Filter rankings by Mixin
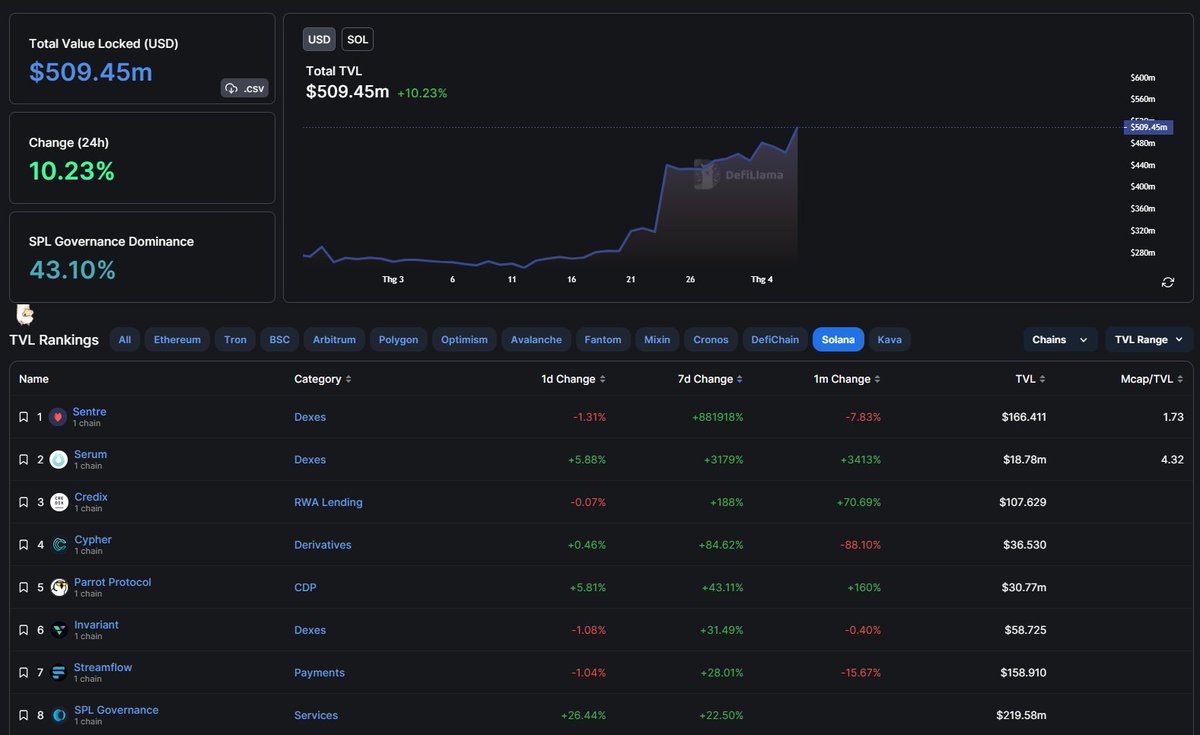The width and height of the screenshot is (1200, 735). [x=657, y=340]
